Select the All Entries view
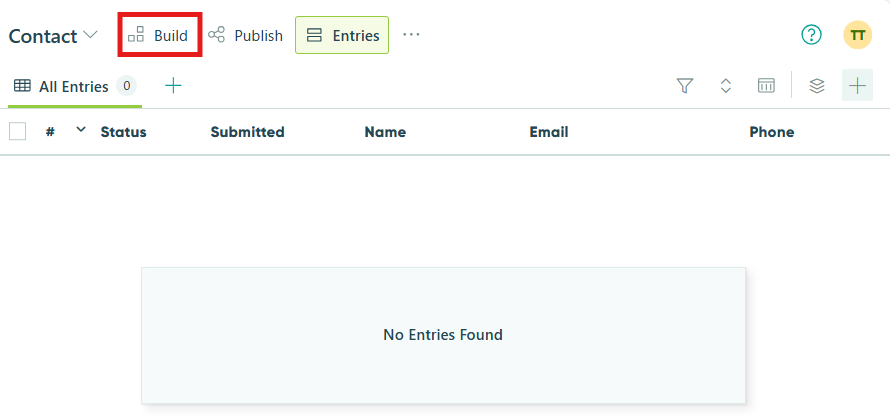Image resolution: width=890 pixels, height=419 pixels. tap(75, 86)
